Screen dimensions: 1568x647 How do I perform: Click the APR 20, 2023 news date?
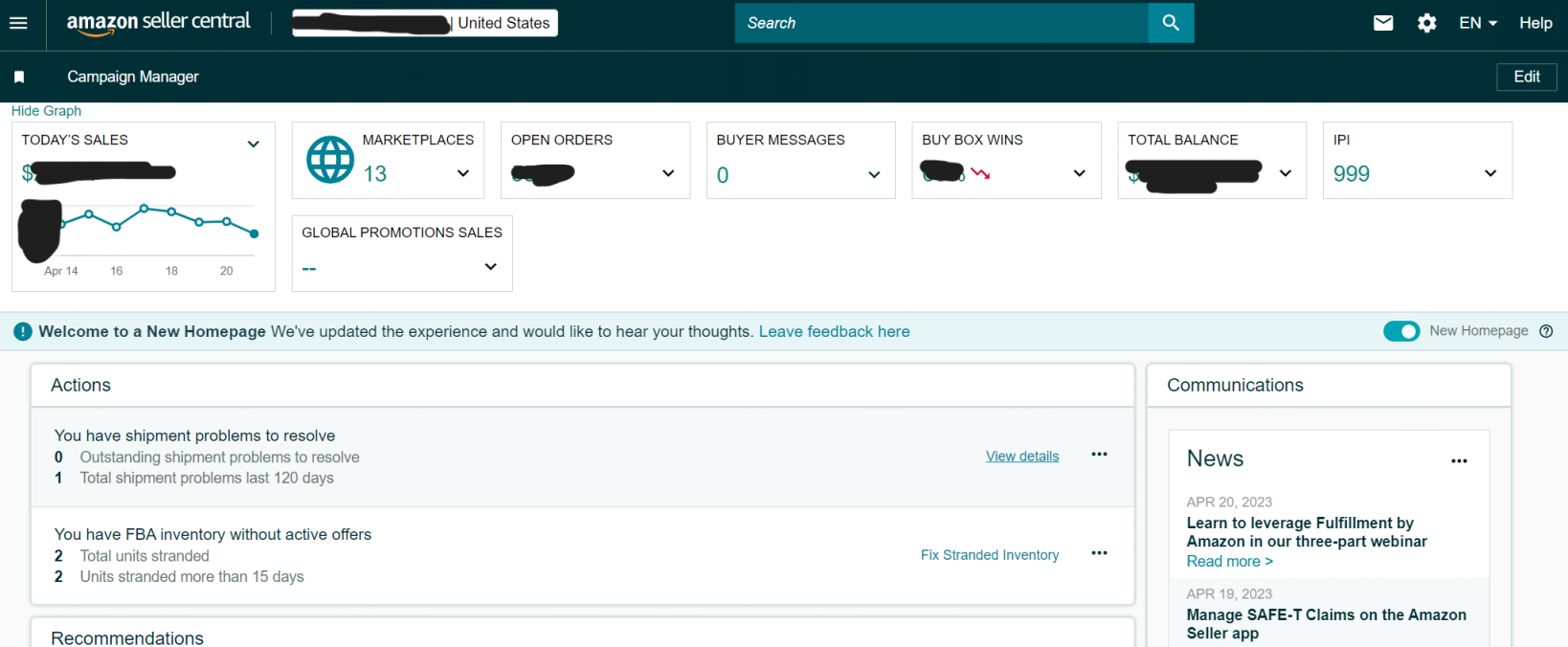pos(1229,502)
